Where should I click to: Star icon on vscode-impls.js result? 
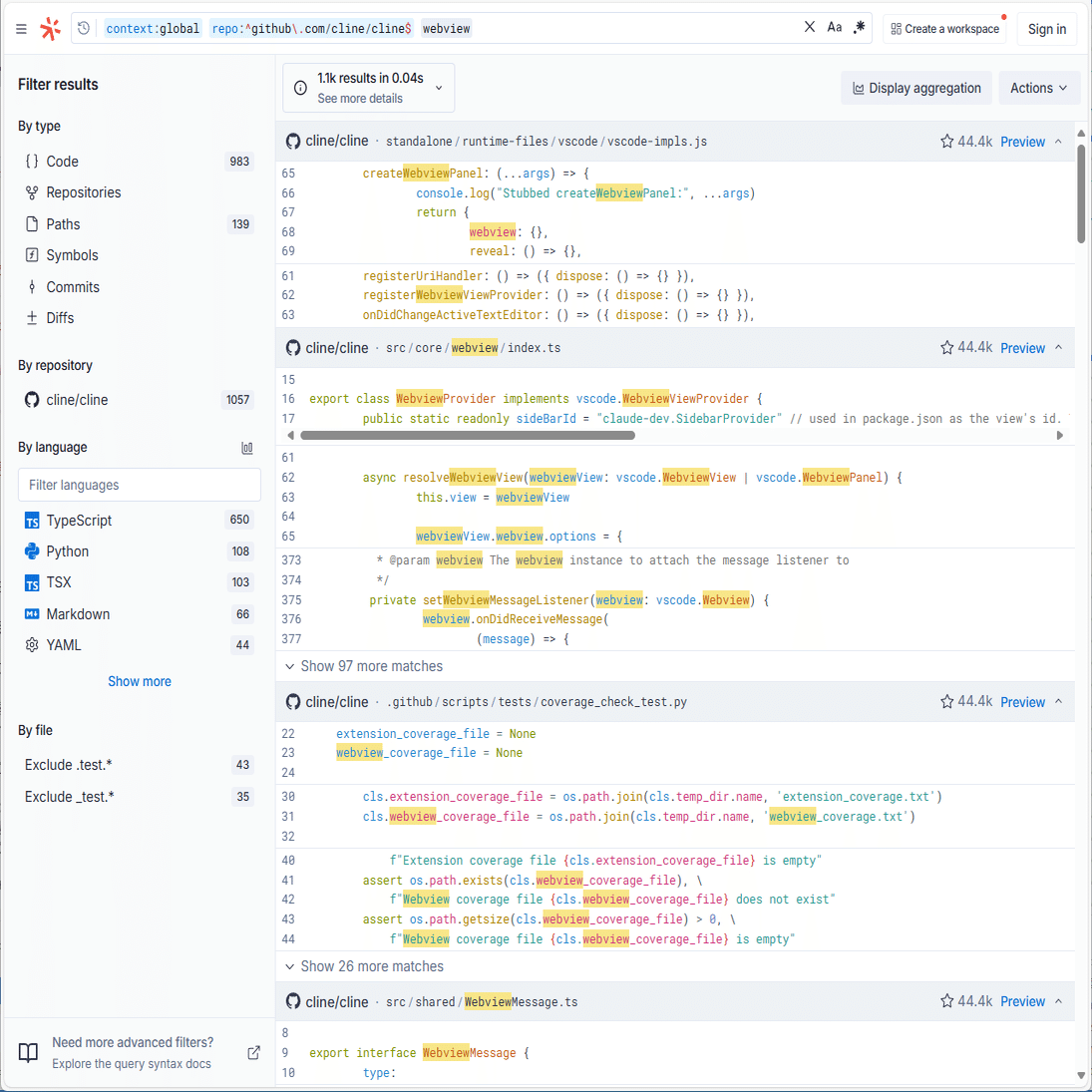(x=947, y=142)
